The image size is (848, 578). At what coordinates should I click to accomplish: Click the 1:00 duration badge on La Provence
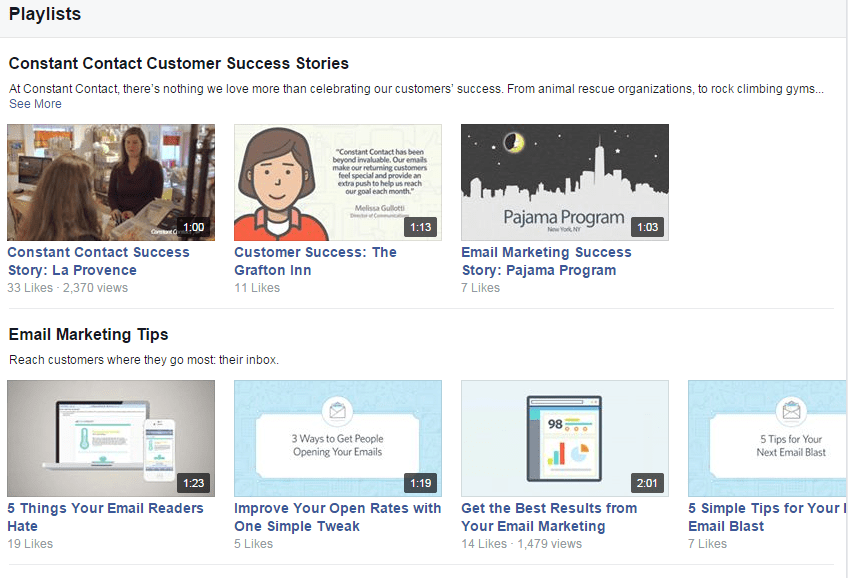(x=194, y=227)
